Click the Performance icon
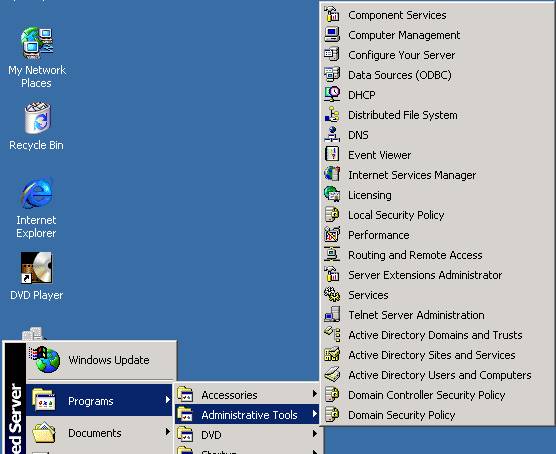 [x=332, y=234]
